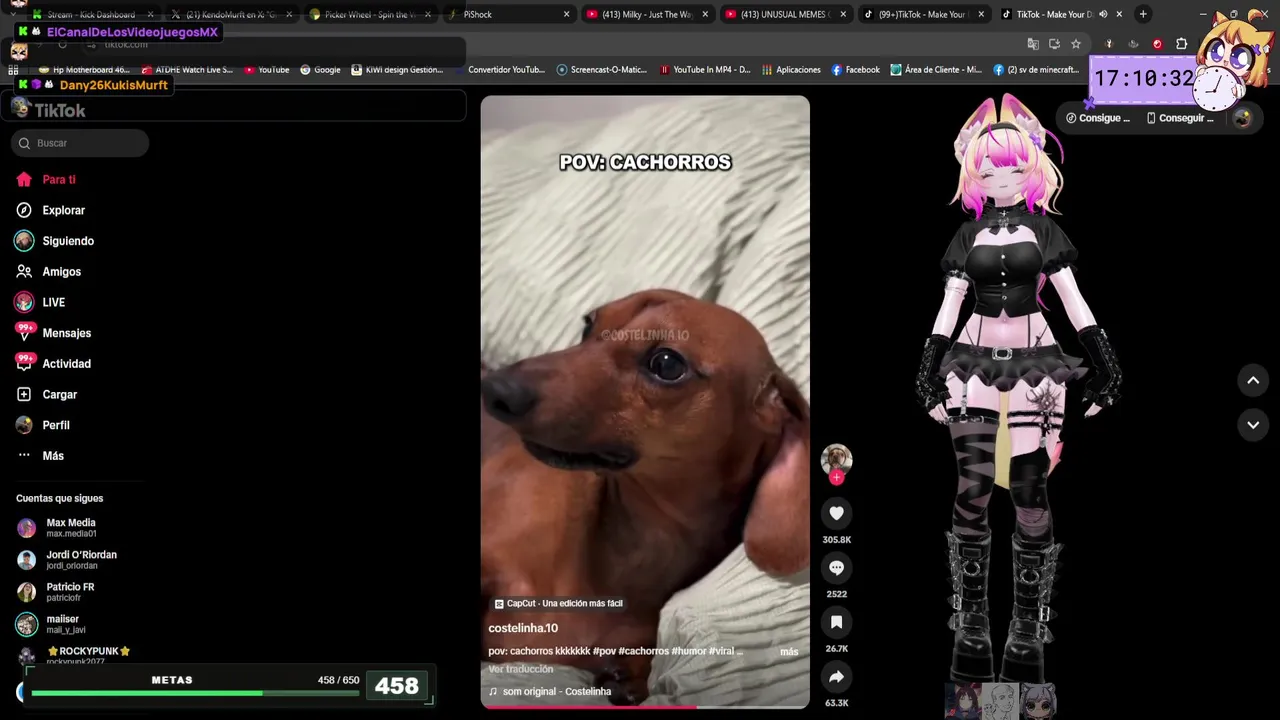Open a new browser tab with plus
This screenshot has width=1280, height=720.
coord(1143,14)
